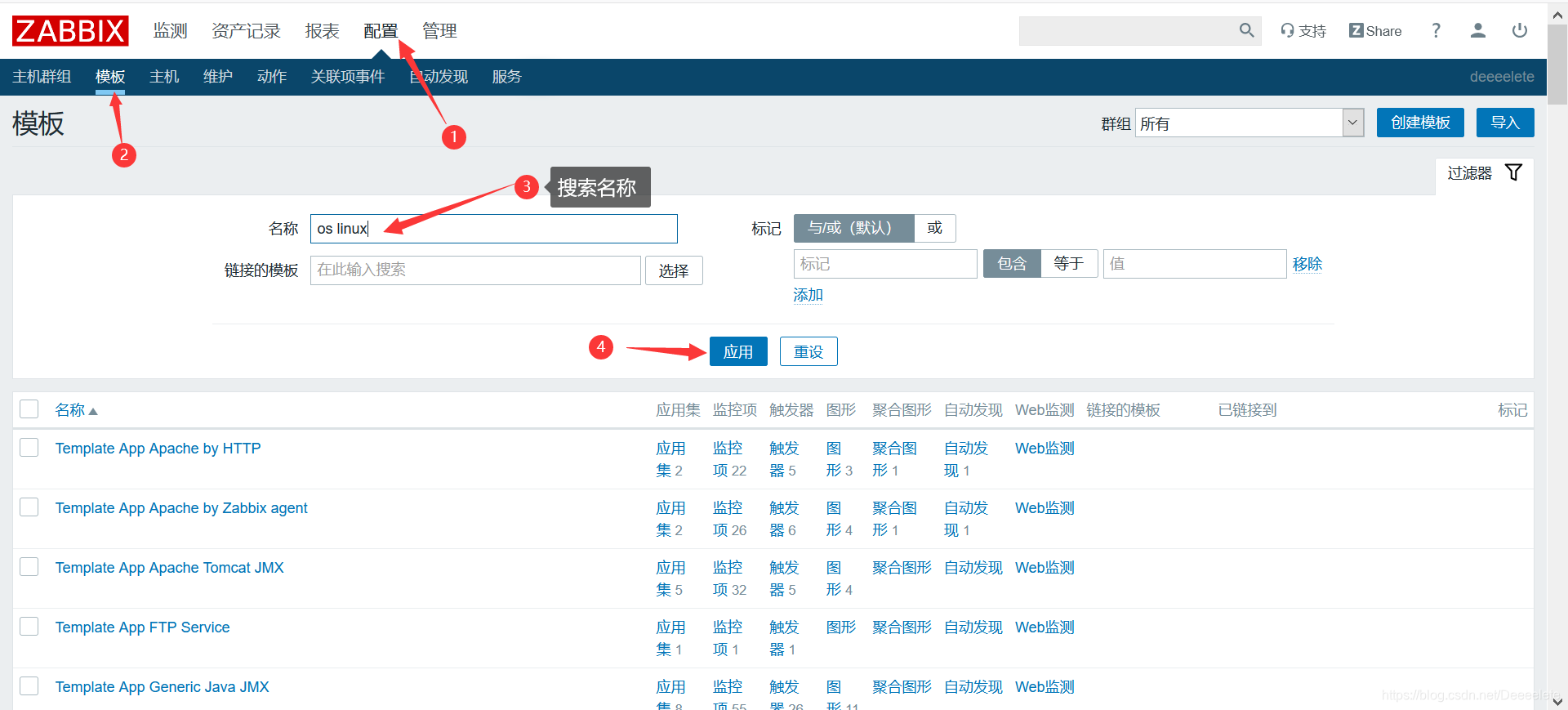
Task: Focus the 标记 tag name field
Action: click(885, 264)
